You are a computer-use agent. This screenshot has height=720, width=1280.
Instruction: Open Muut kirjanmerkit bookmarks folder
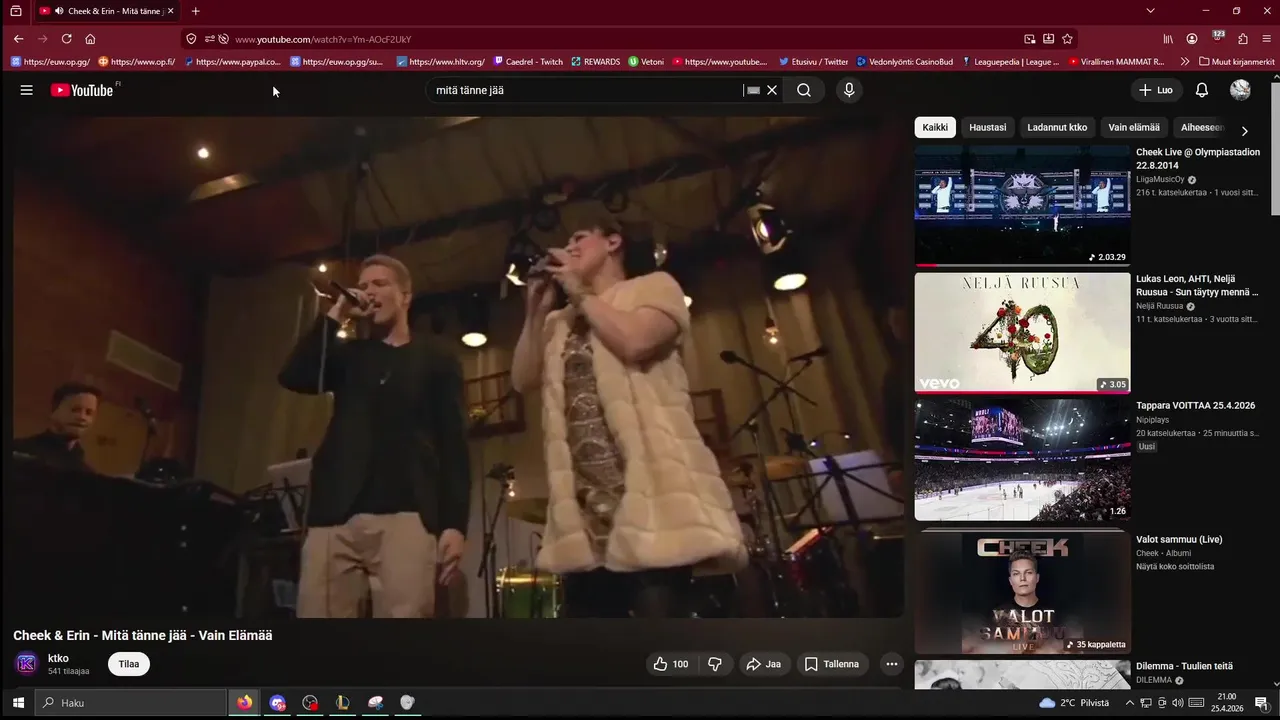(x=1237, y=61)
